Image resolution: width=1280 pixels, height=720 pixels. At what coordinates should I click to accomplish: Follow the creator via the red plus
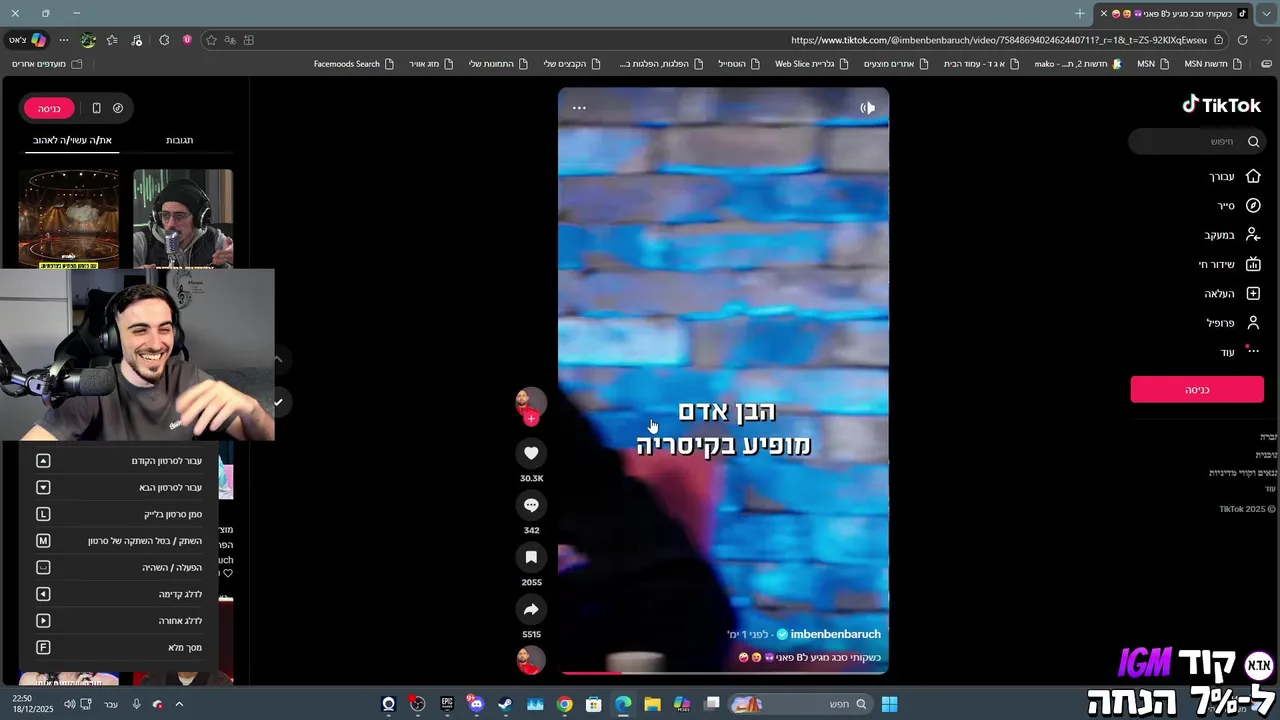coord(531,419)
